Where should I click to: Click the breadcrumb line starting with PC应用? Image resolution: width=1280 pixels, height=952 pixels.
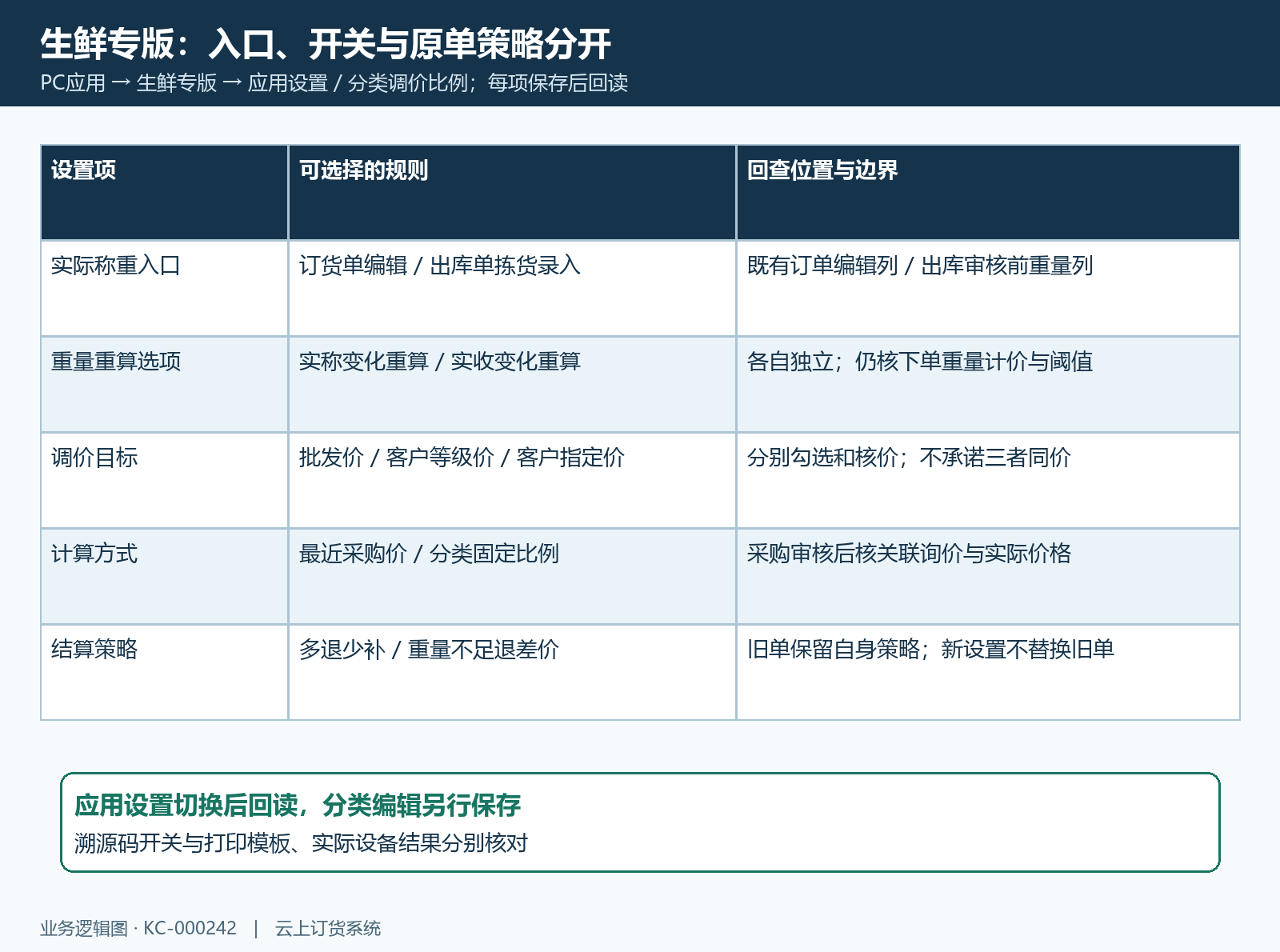click(334, 83)
